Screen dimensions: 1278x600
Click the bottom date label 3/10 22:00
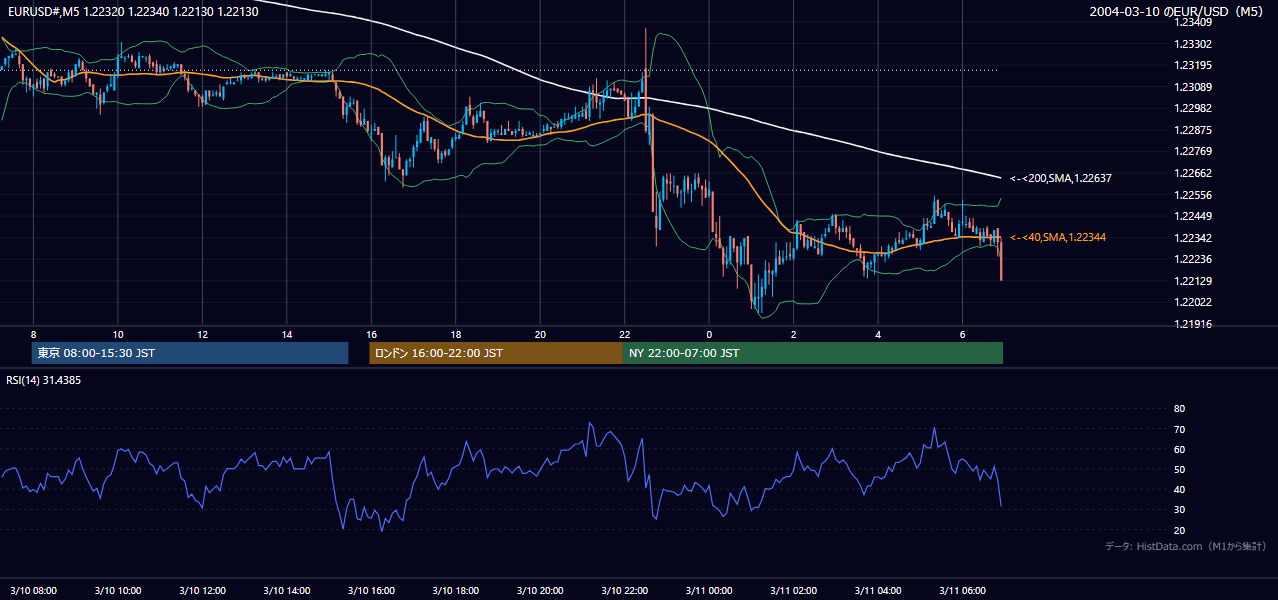(625, 590)
